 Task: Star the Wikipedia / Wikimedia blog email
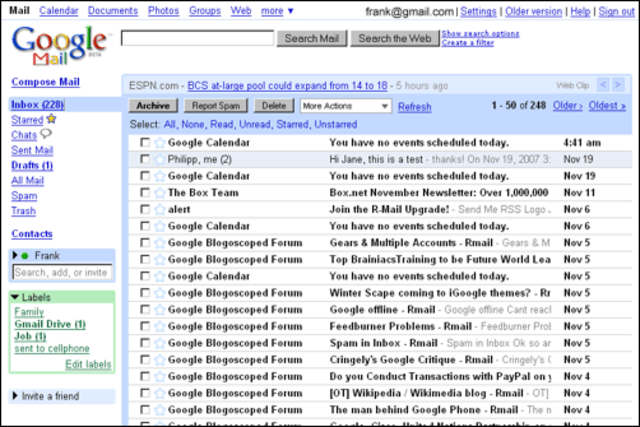(160, 394)
